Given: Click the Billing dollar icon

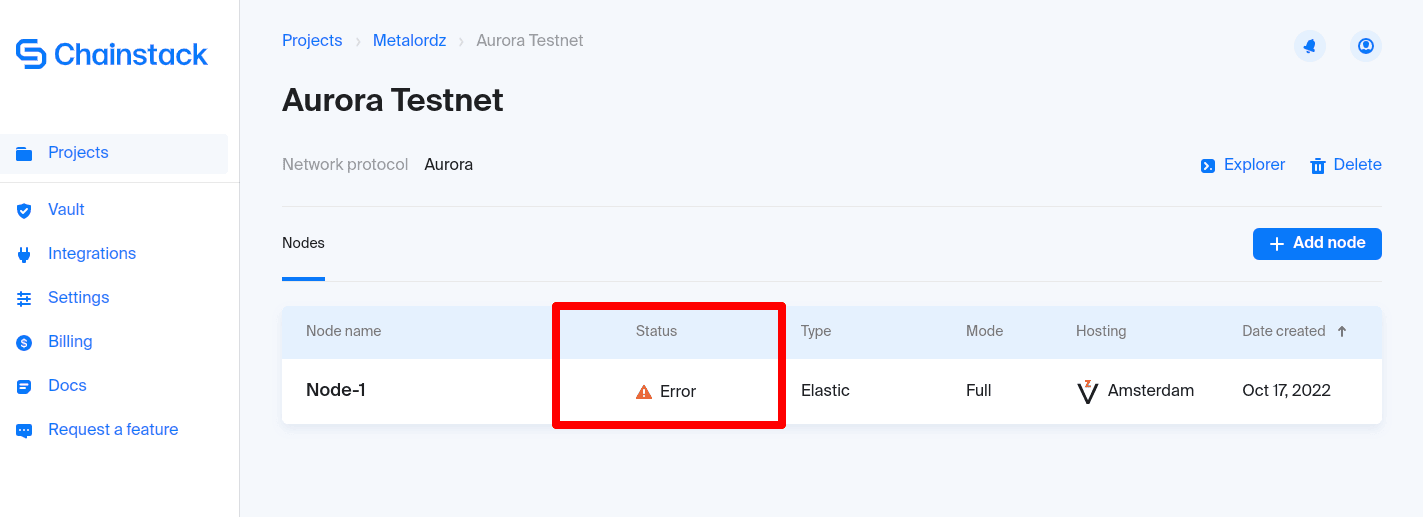Looking at the screenshot, I should (x=24, y=342).
